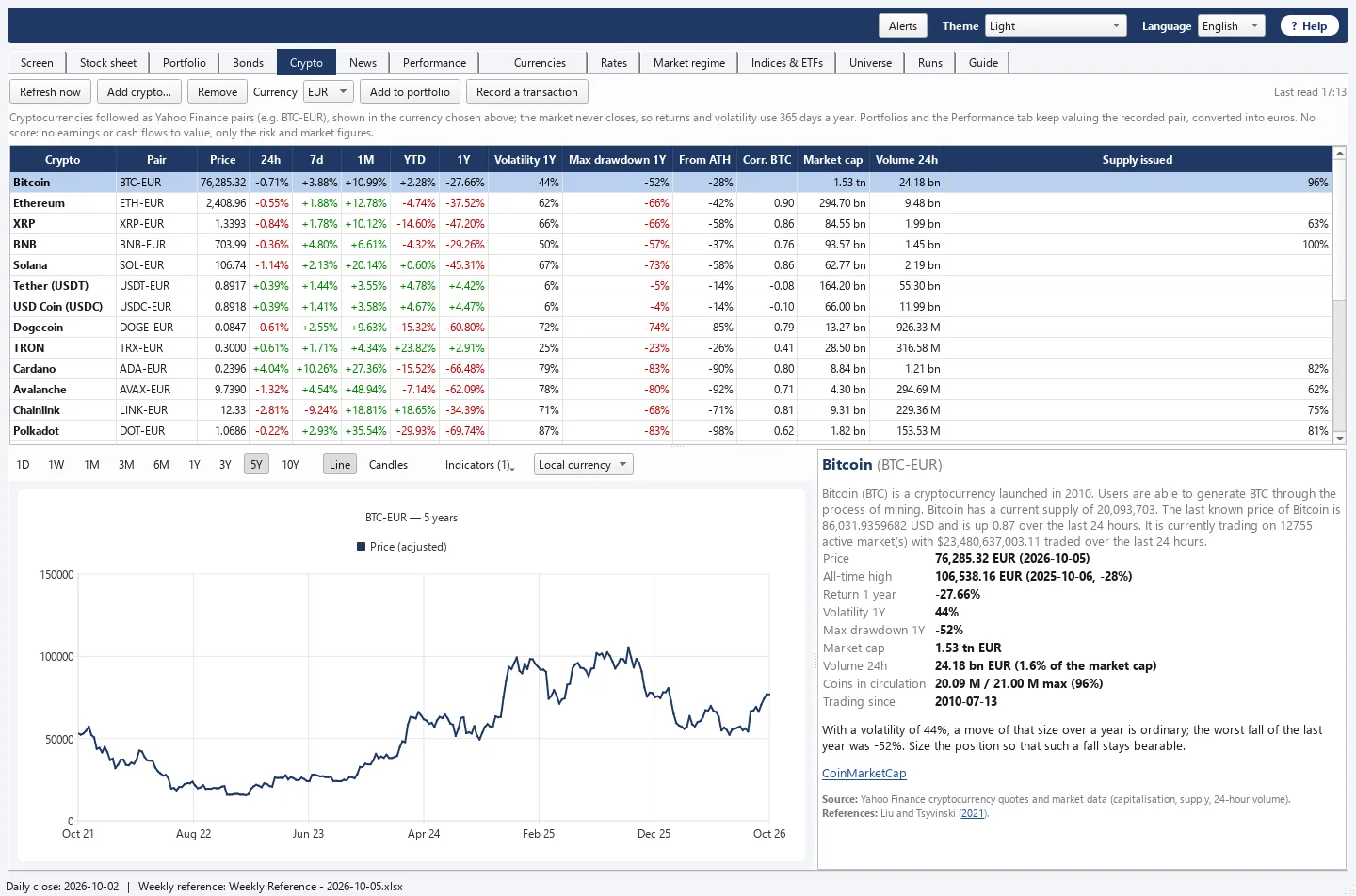This screenshot has width=1356, height=896.
Task: Select the 5Y chart range
Action: click(x=256, y=464)
